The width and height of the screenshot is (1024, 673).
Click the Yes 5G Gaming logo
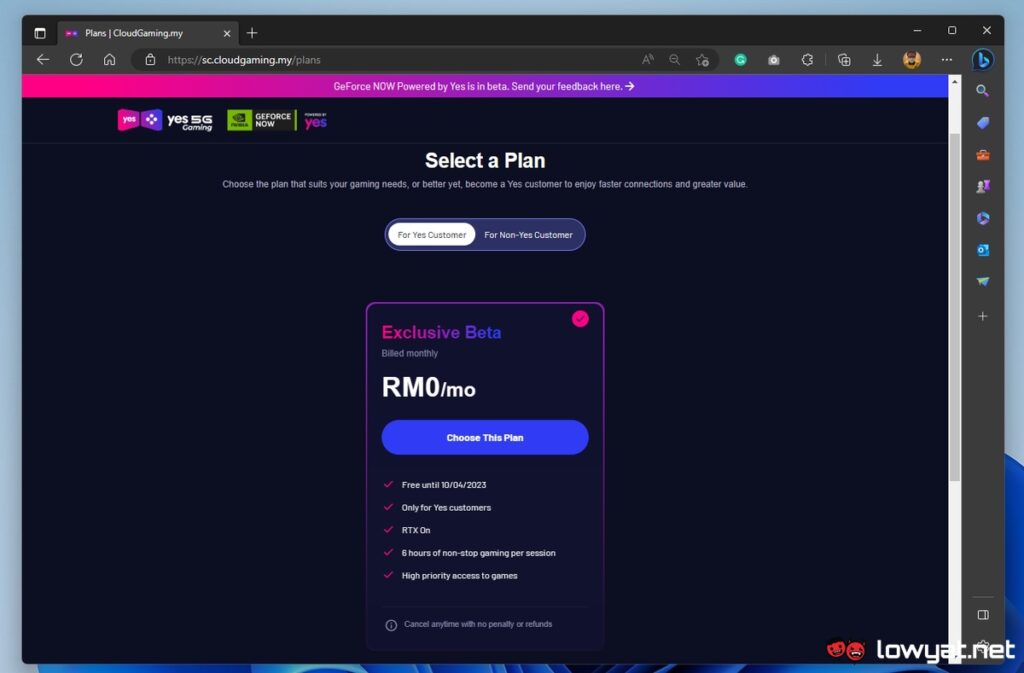(x=165, y=120)
